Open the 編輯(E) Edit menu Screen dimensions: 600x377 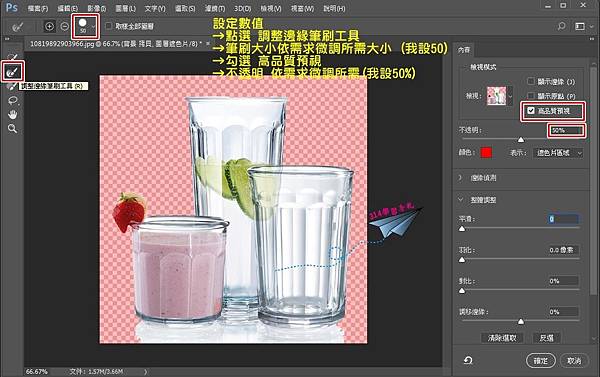click(x=67, y=8)
